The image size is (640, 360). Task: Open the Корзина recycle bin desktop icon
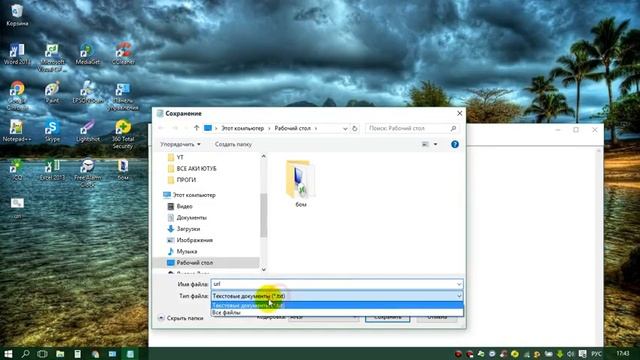17,15
